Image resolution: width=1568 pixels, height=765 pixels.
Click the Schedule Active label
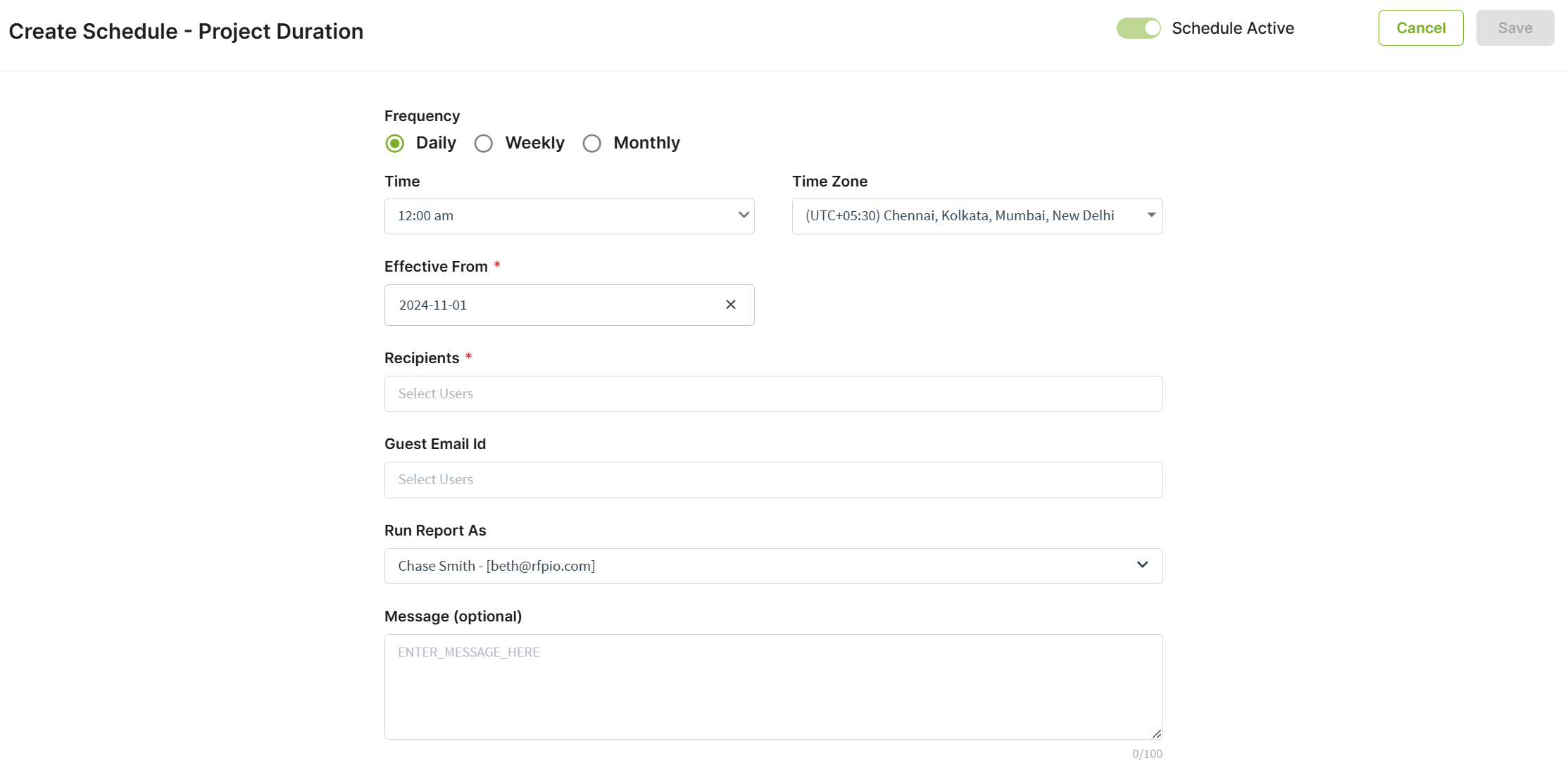pyautogui.click(x=1232, y=28)
